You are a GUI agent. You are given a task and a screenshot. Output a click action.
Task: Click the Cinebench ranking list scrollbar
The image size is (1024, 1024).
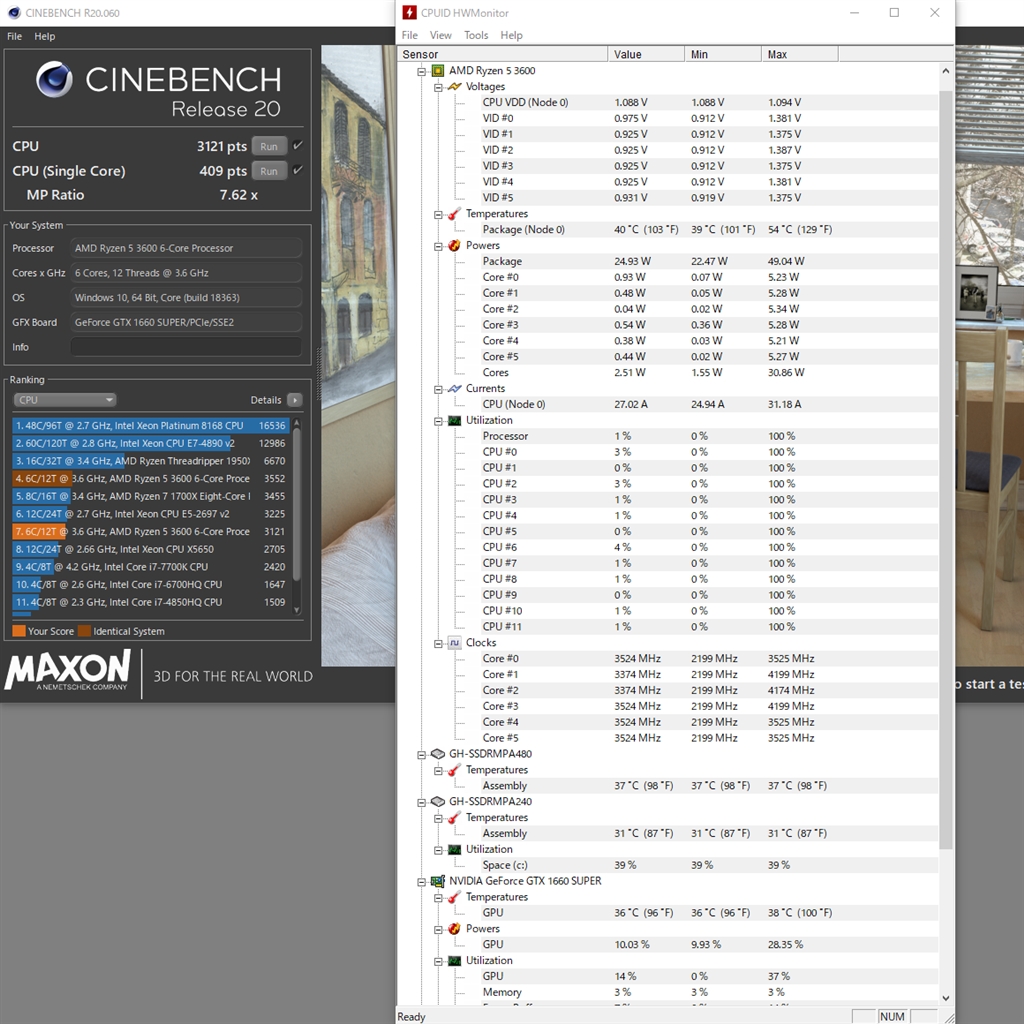coord(296,503)
